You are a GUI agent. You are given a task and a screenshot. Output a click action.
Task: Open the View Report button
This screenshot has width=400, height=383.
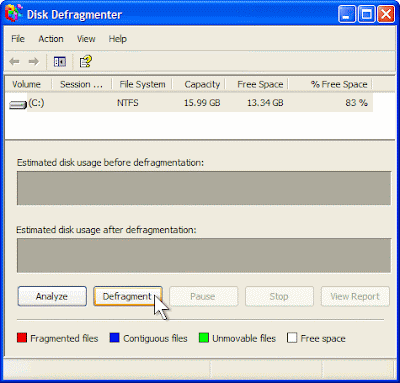click(355, 296)
